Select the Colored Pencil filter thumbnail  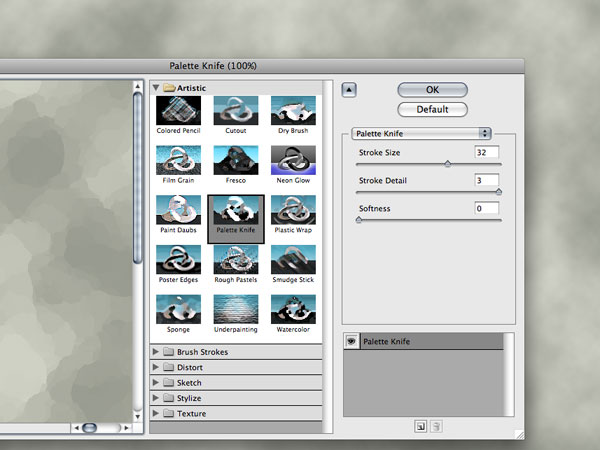point(178,111)
